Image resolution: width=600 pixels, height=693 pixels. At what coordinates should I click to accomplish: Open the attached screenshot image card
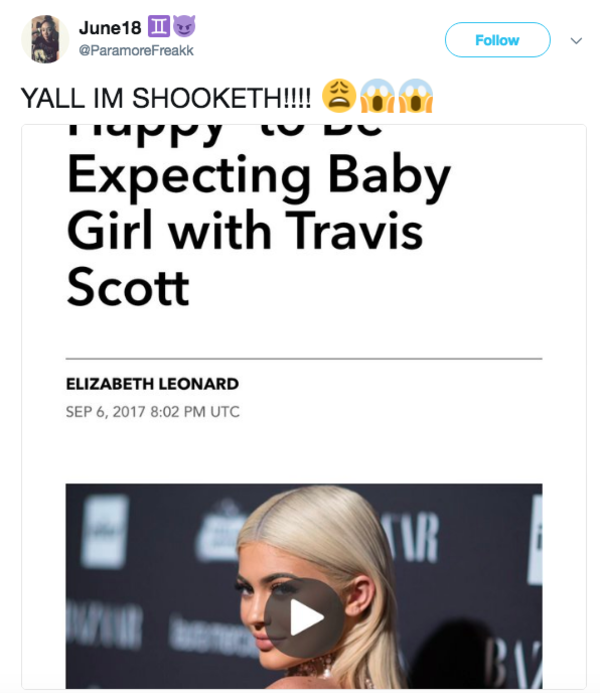304,407
